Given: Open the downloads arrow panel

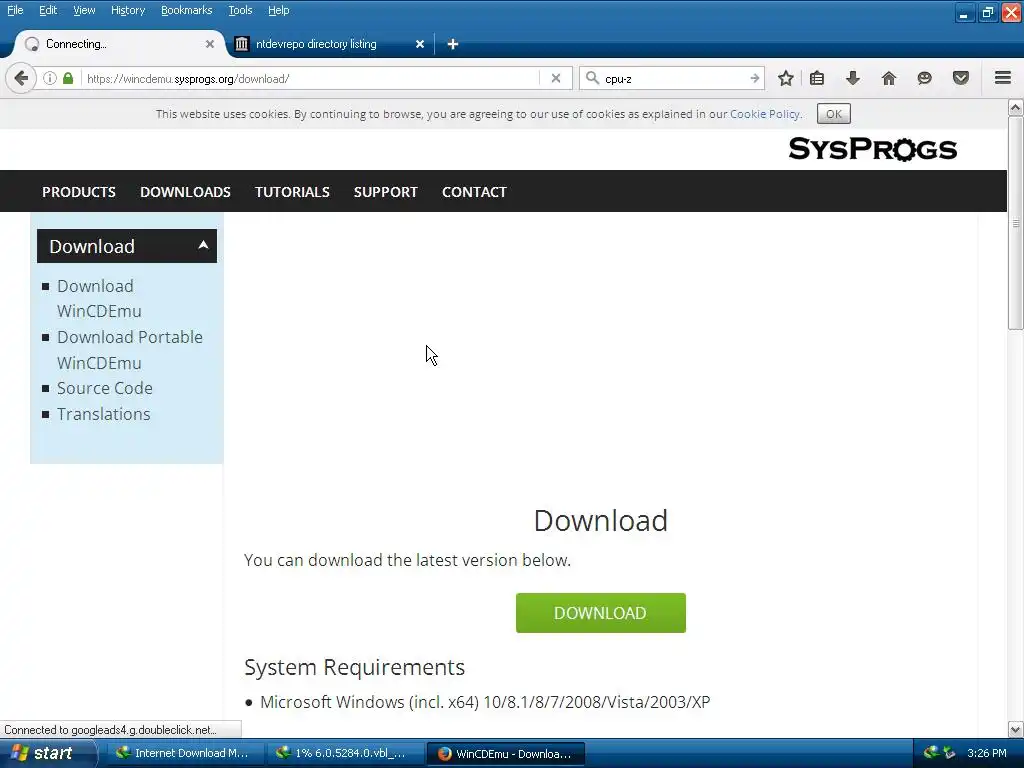Looking at the screenshot, I should click(852, 78).
